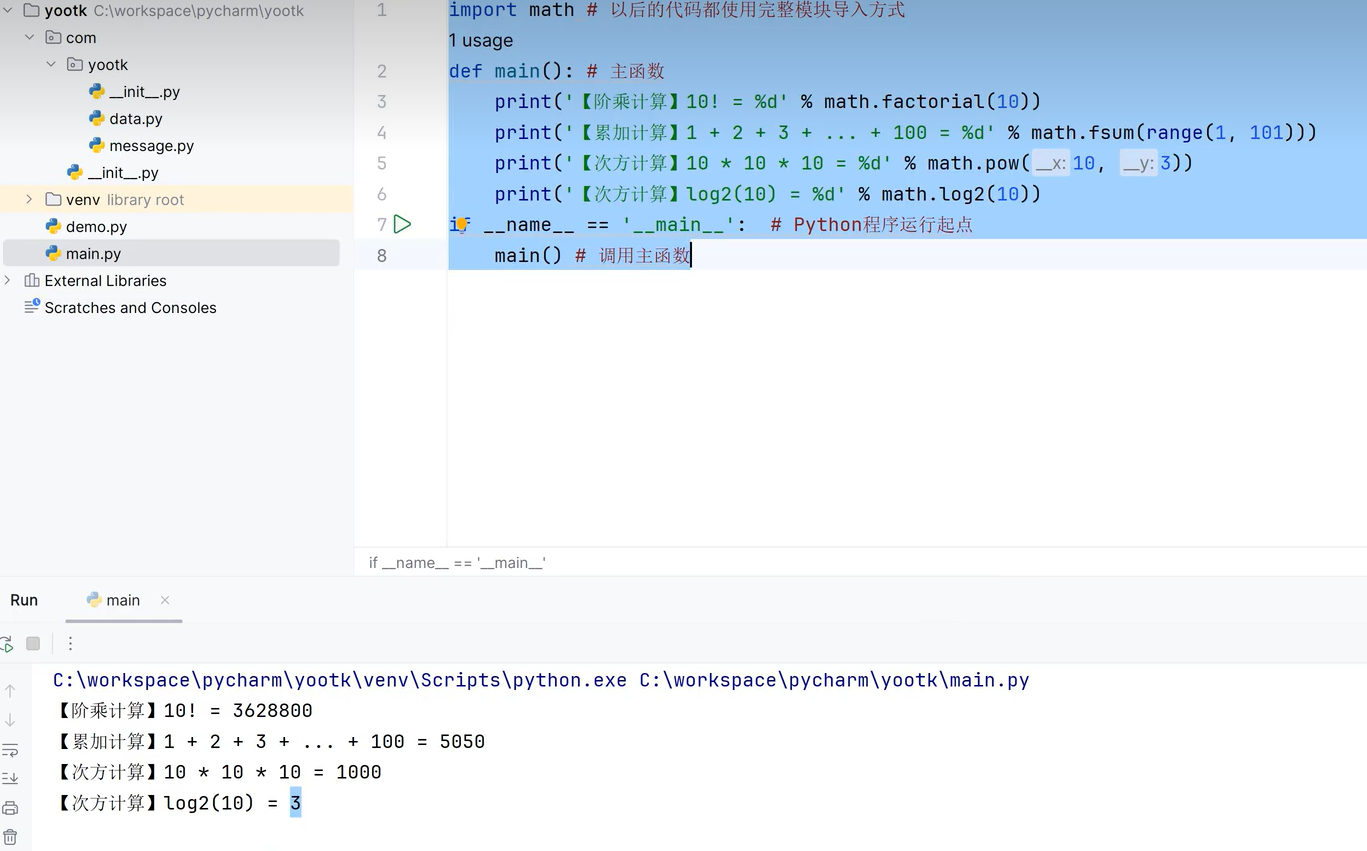
Task: Close the main run tab
Action: point(165,600)
